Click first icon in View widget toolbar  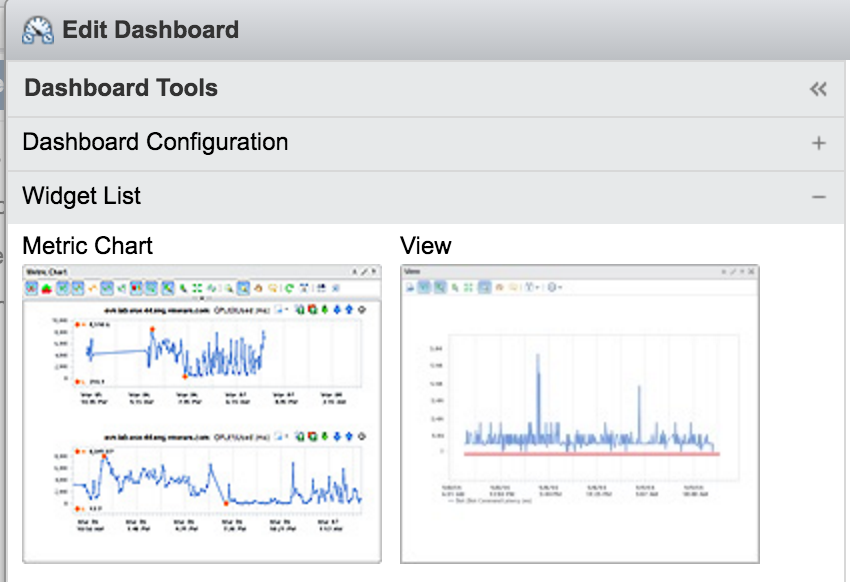click(410, 287)
